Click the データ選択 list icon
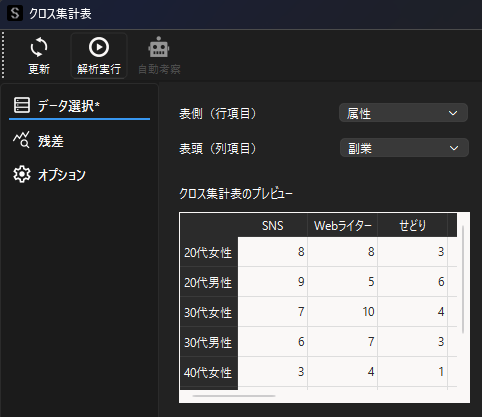This screenshot has width=482, height=417. (x=22, y=105)
